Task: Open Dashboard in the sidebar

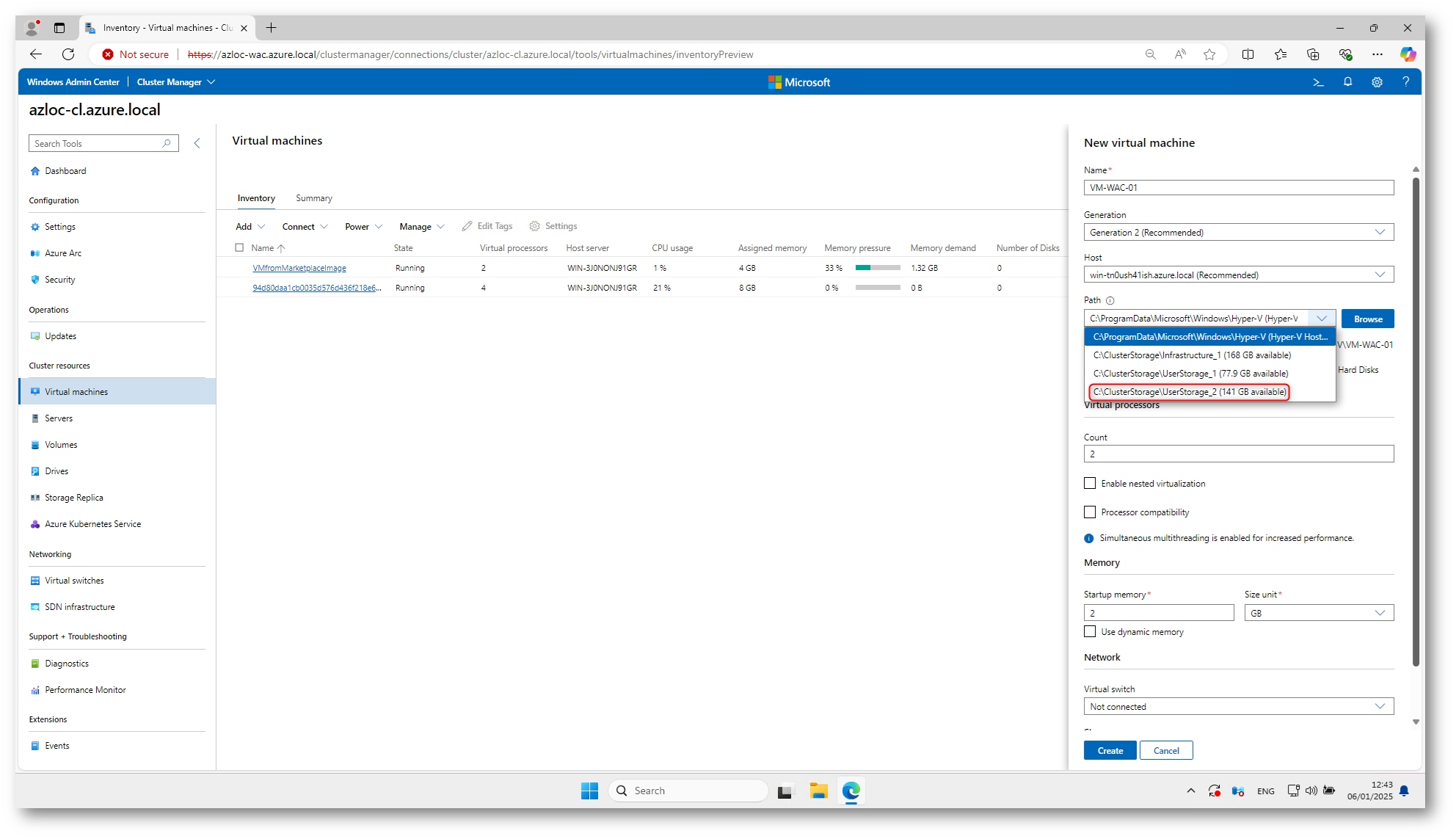Action: click(65, 171)
